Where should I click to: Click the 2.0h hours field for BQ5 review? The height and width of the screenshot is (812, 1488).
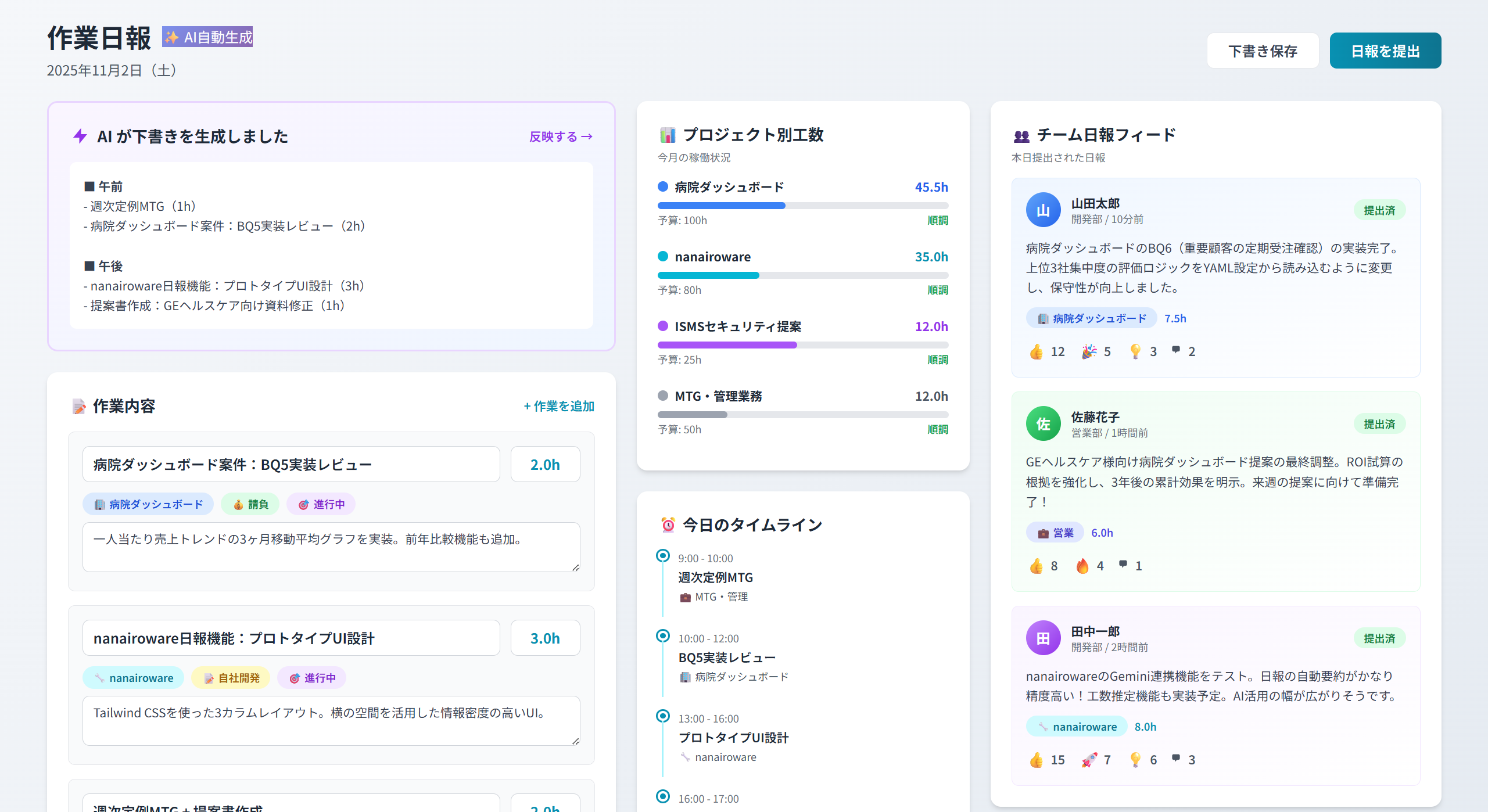click(544, 464)
